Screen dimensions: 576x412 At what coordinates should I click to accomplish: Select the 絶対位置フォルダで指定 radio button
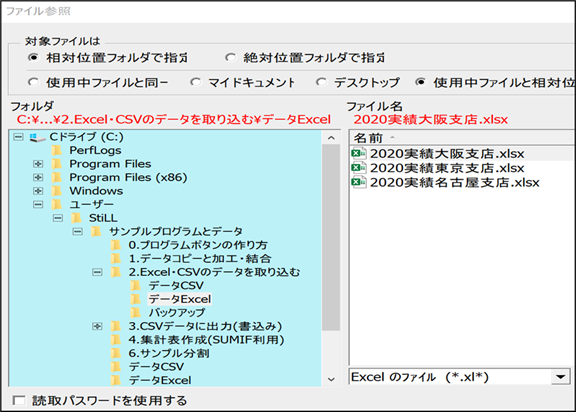coord(231,58)
